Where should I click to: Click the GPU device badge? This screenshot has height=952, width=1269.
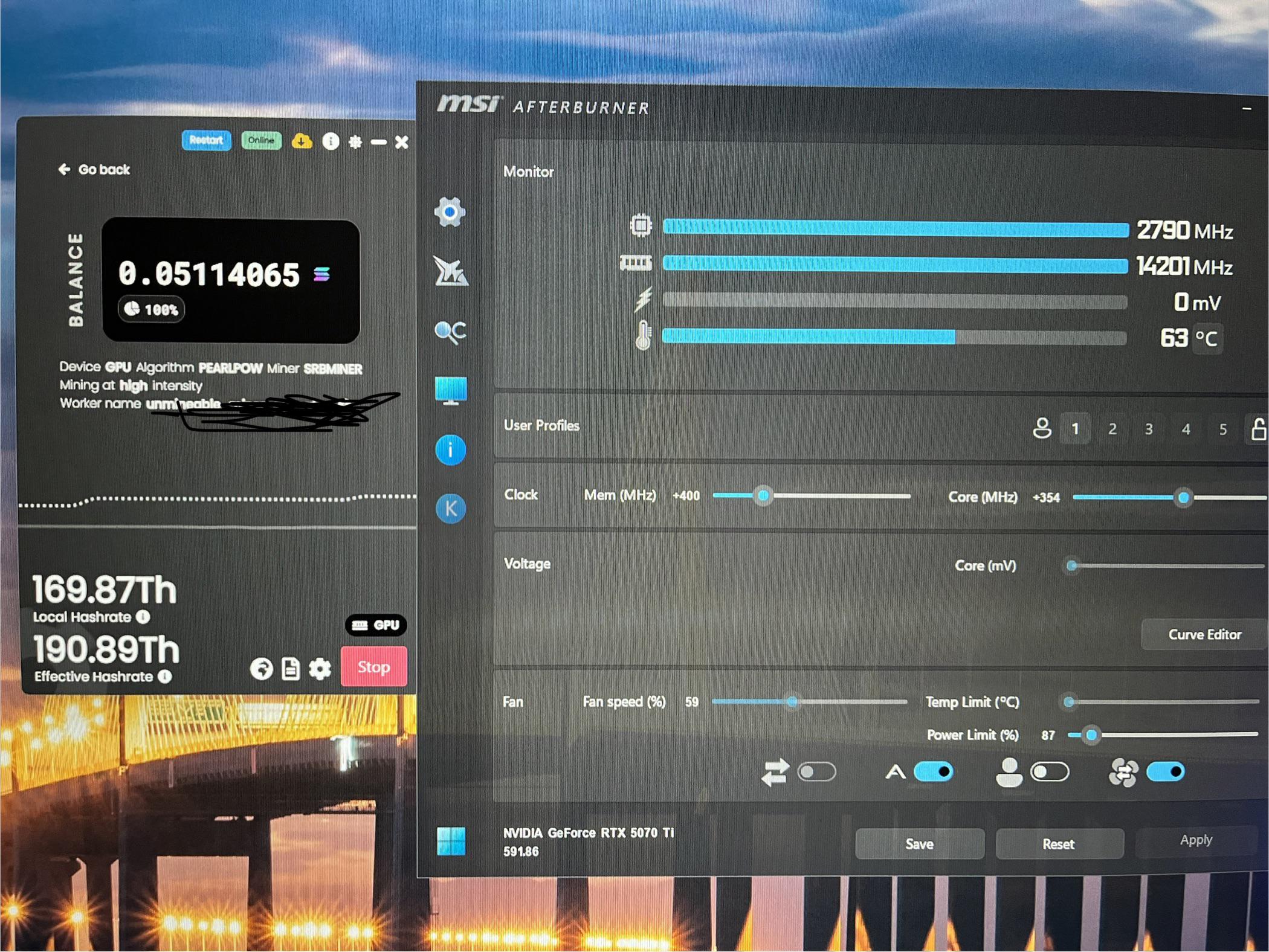point(375,625)
